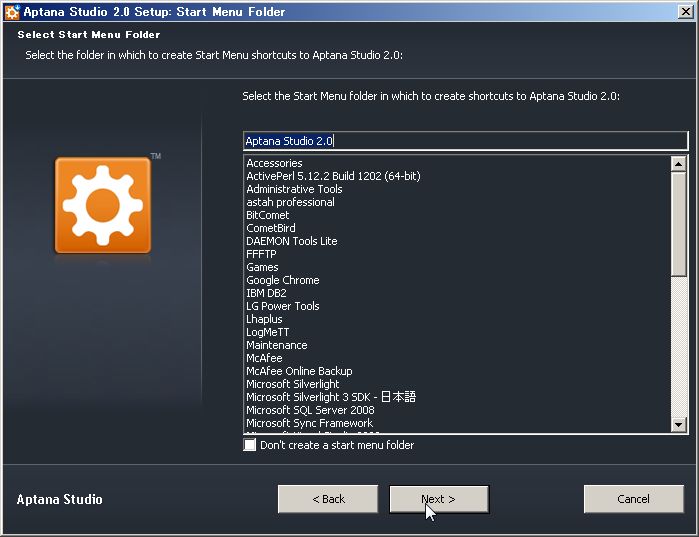Enable "Don't create a start menu folder" checkbox
The width and height of the screenshot is (699, 537).
point(250,445)
